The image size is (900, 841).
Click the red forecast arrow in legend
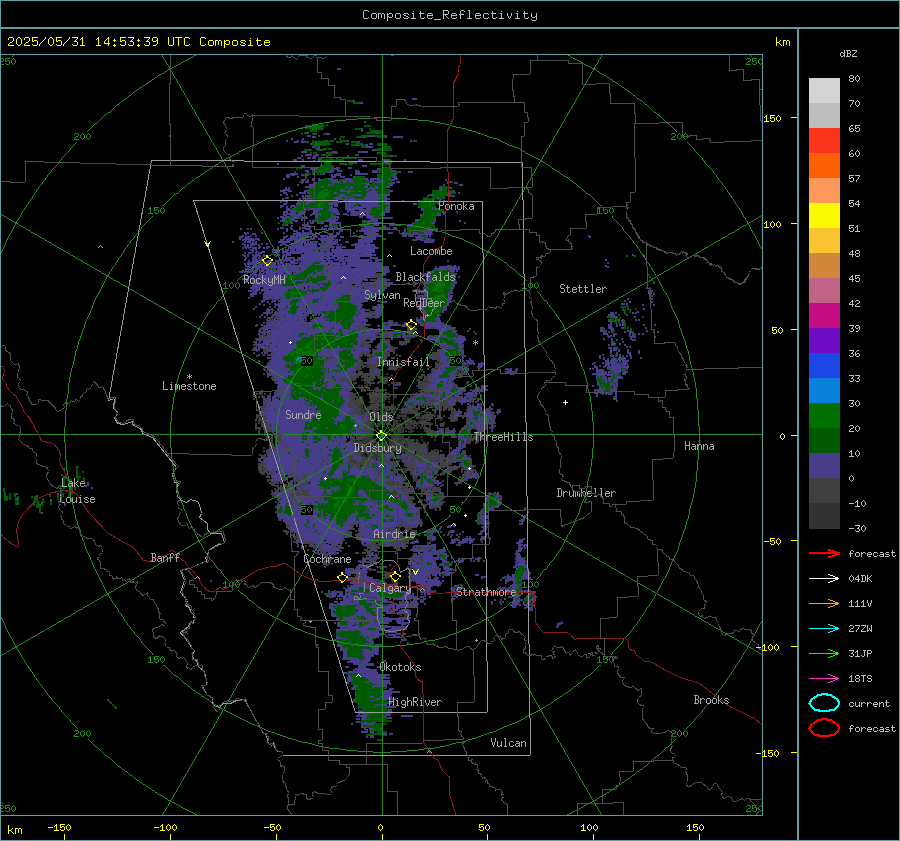click(x=824, y=553)
